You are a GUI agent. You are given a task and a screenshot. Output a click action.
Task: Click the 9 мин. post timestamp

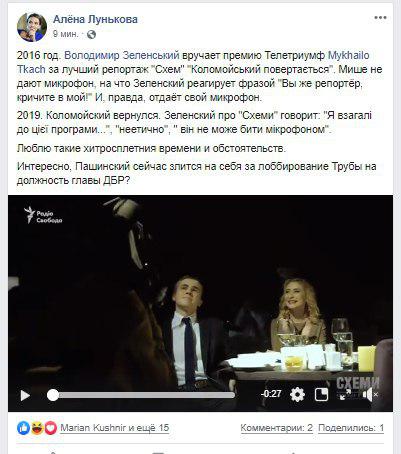point(65,34)
